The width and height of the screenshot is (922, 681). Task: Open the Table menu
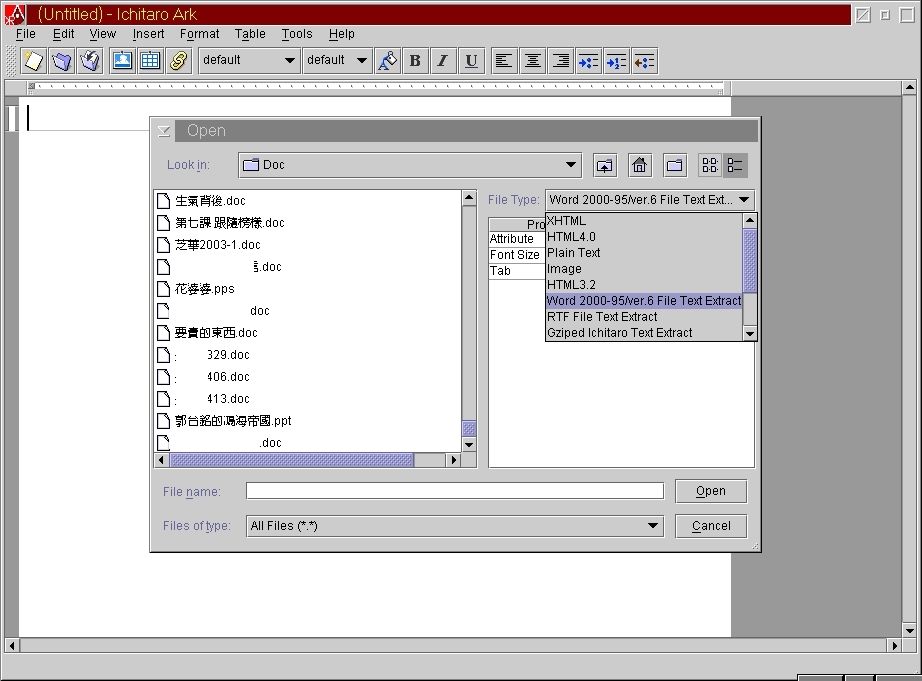(x=250, y=34)
